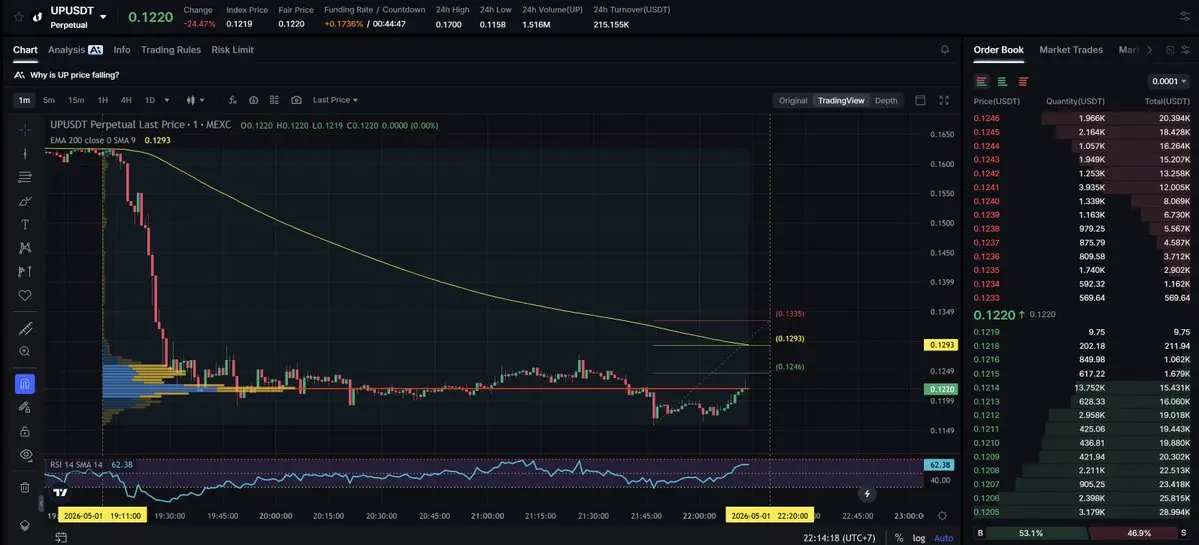
Task: Select the brush drawing tool
Action: 24,201
